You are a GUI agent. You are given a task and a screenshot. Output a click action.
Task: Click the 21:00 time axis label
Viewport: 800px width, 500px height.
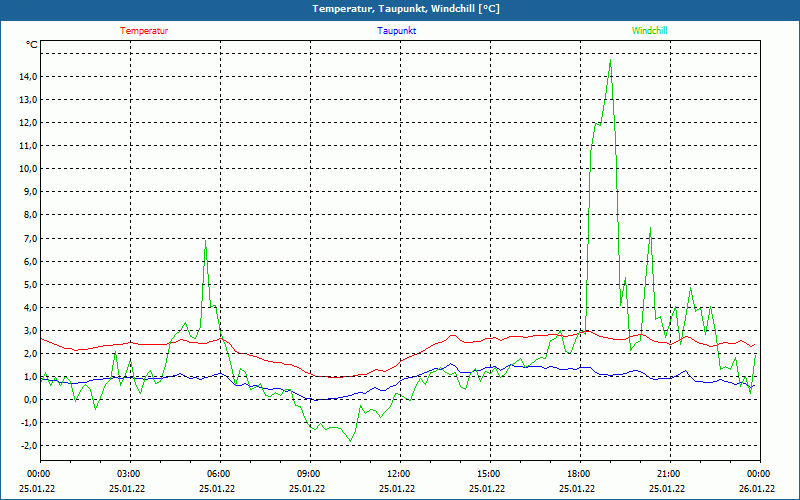coord(668,474)
